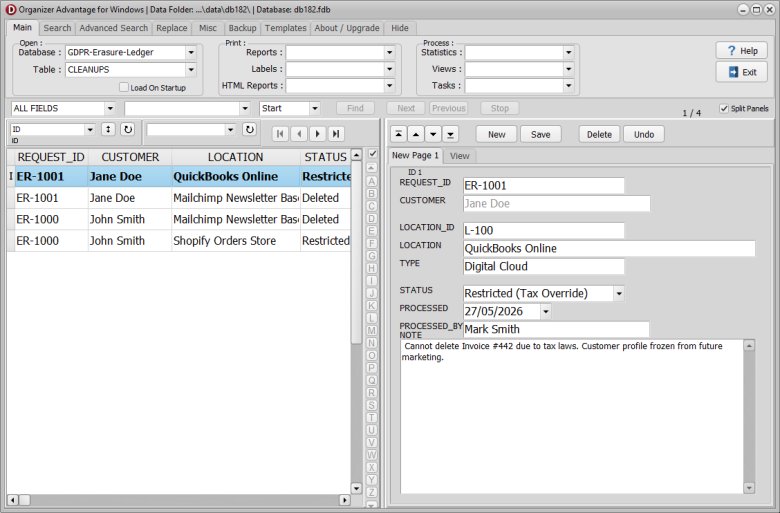Expand the Reports dropdown

[x=390, y=52]
